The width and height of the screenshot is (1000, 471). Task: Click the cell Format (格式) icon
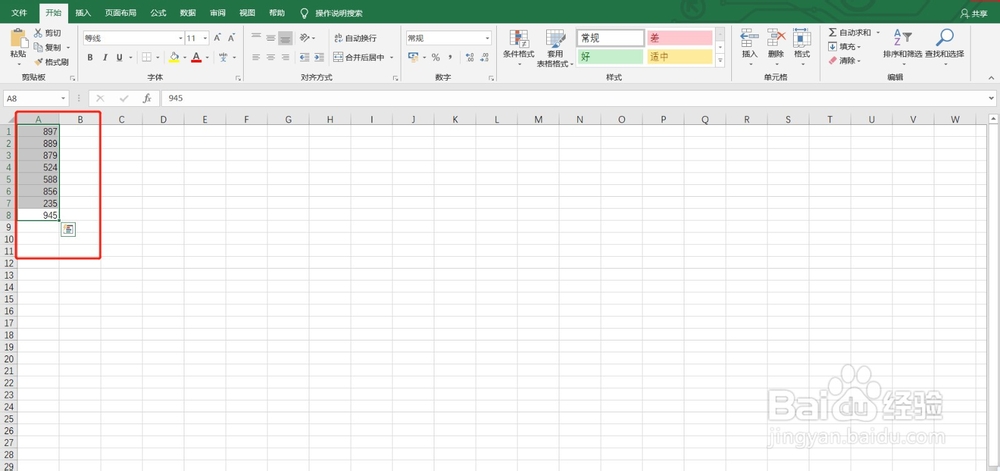802,38
